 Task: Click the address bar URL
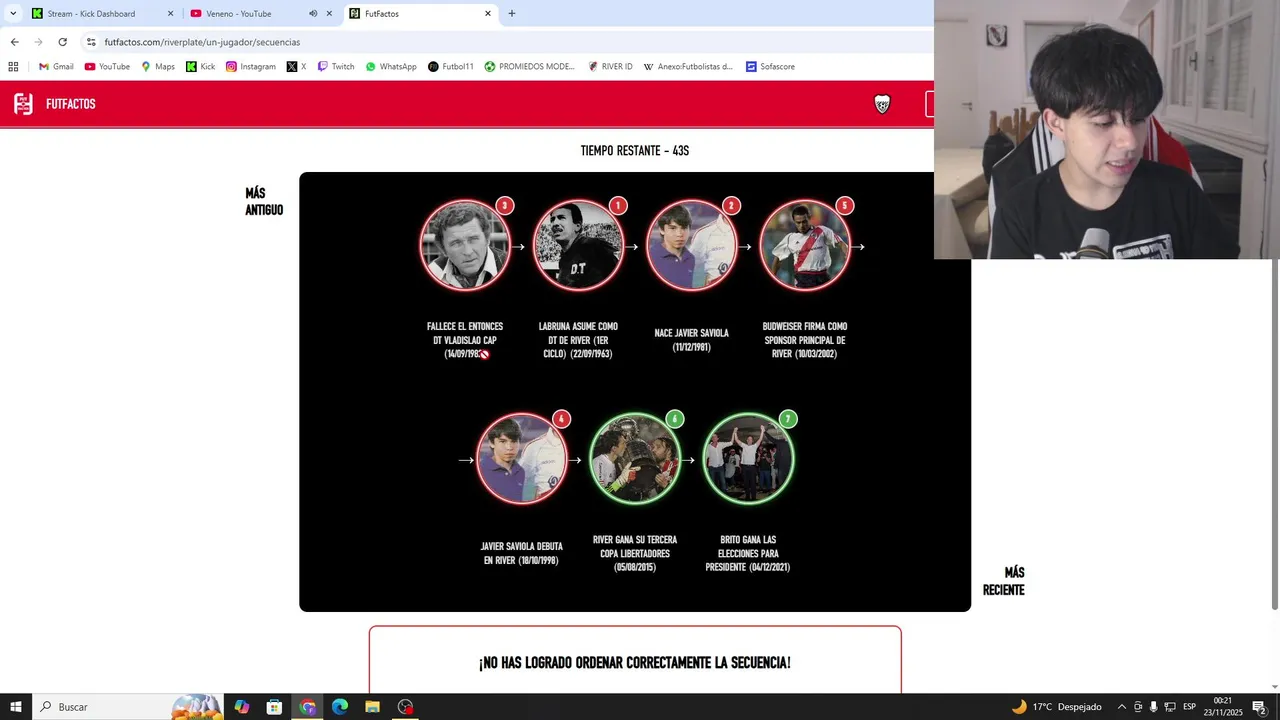click(x=202, y=42)
